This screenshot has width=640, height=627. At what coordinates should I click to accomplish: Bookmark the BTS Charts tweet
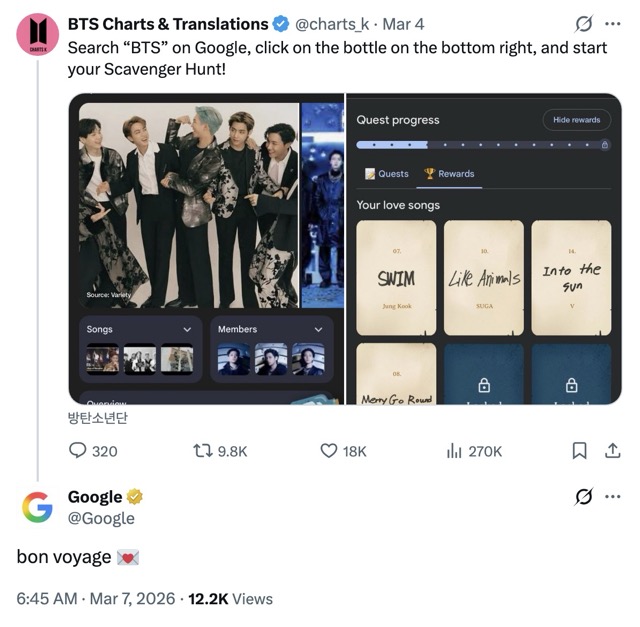[x=579, y=451]
